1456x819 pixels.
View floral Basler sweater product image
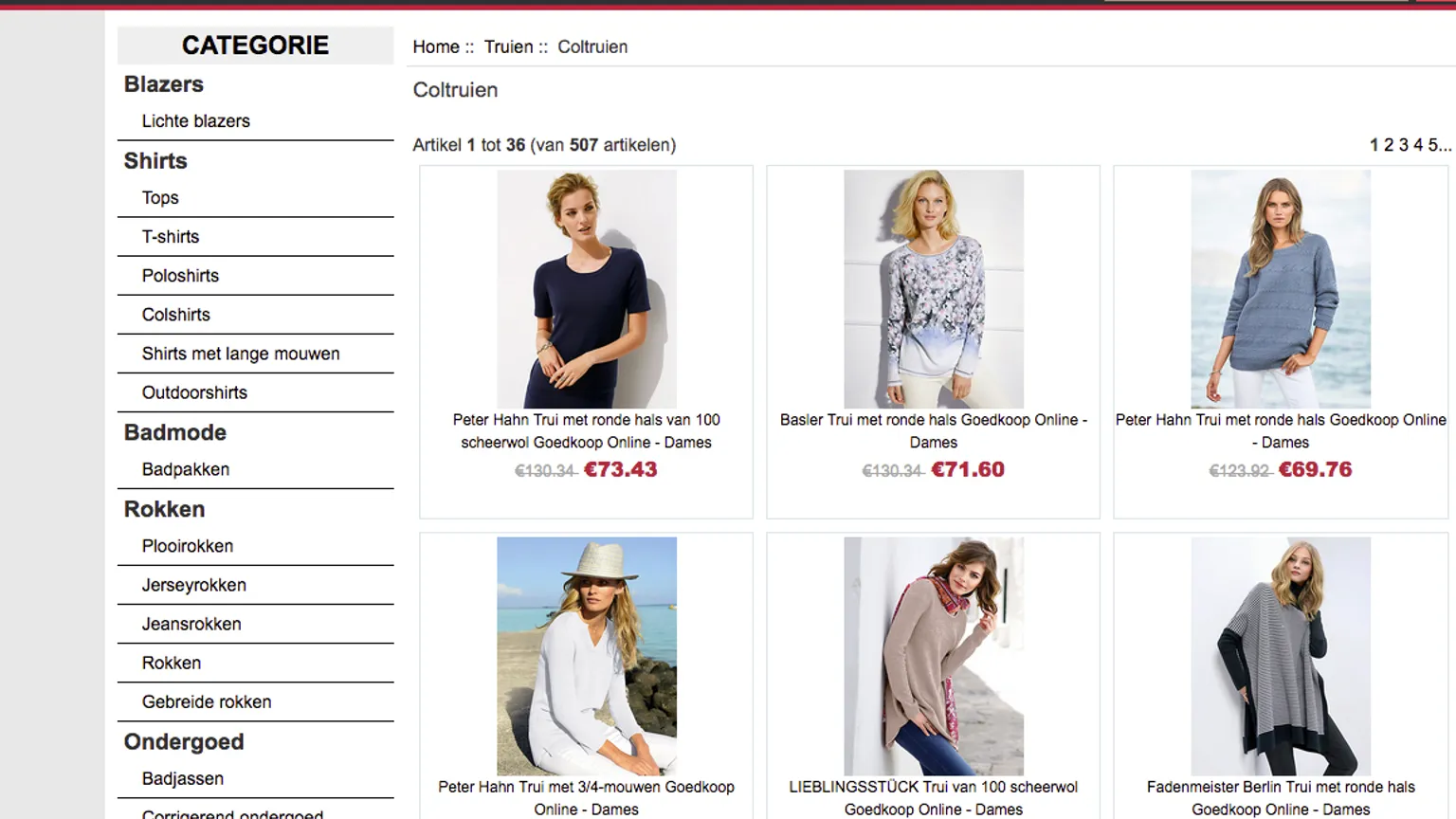click(934, 289)
